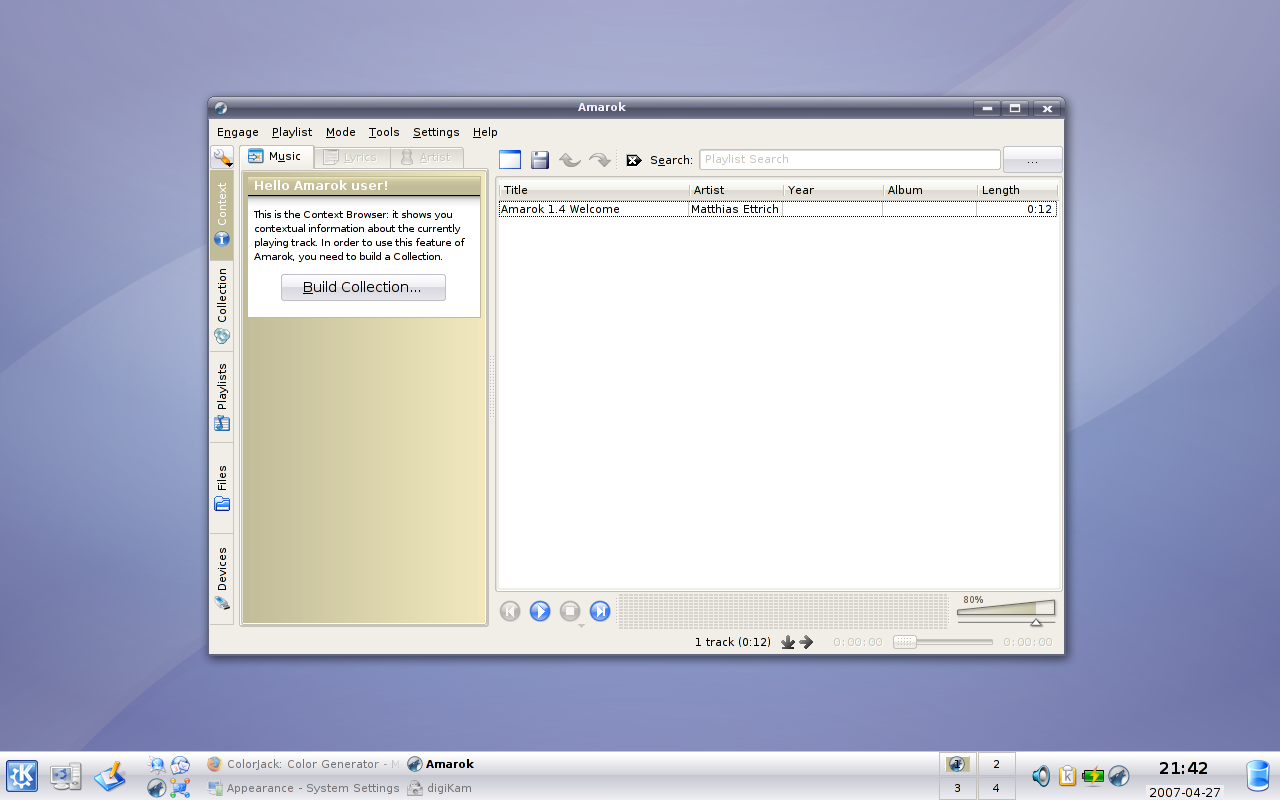Viewport: 1280px width, 800px height.
Task: Open the Files sidebar tab
Action: tap(222, 488)
